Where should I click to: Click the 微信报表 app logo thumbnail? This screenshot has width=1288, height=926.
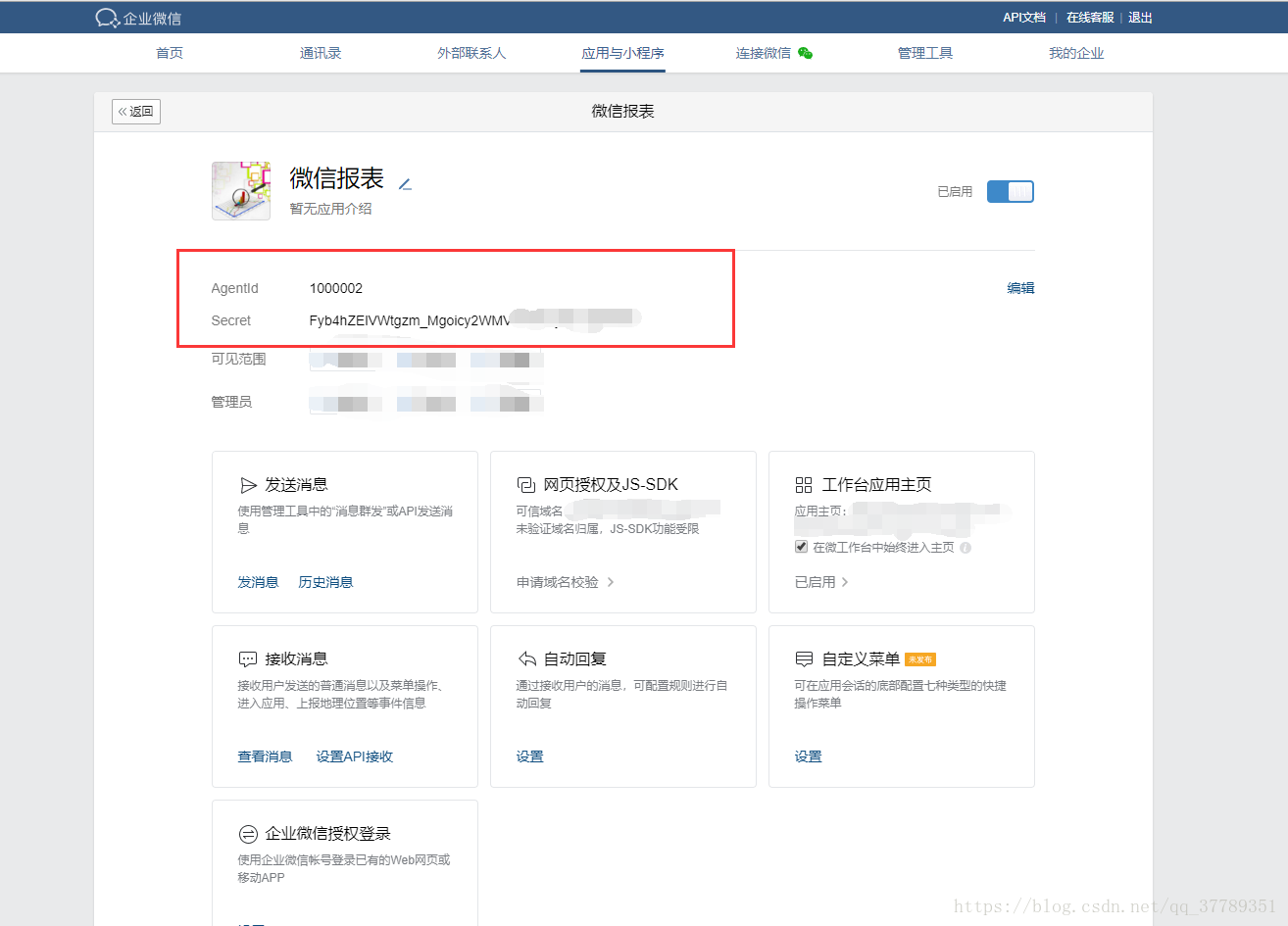pos(241,191)
